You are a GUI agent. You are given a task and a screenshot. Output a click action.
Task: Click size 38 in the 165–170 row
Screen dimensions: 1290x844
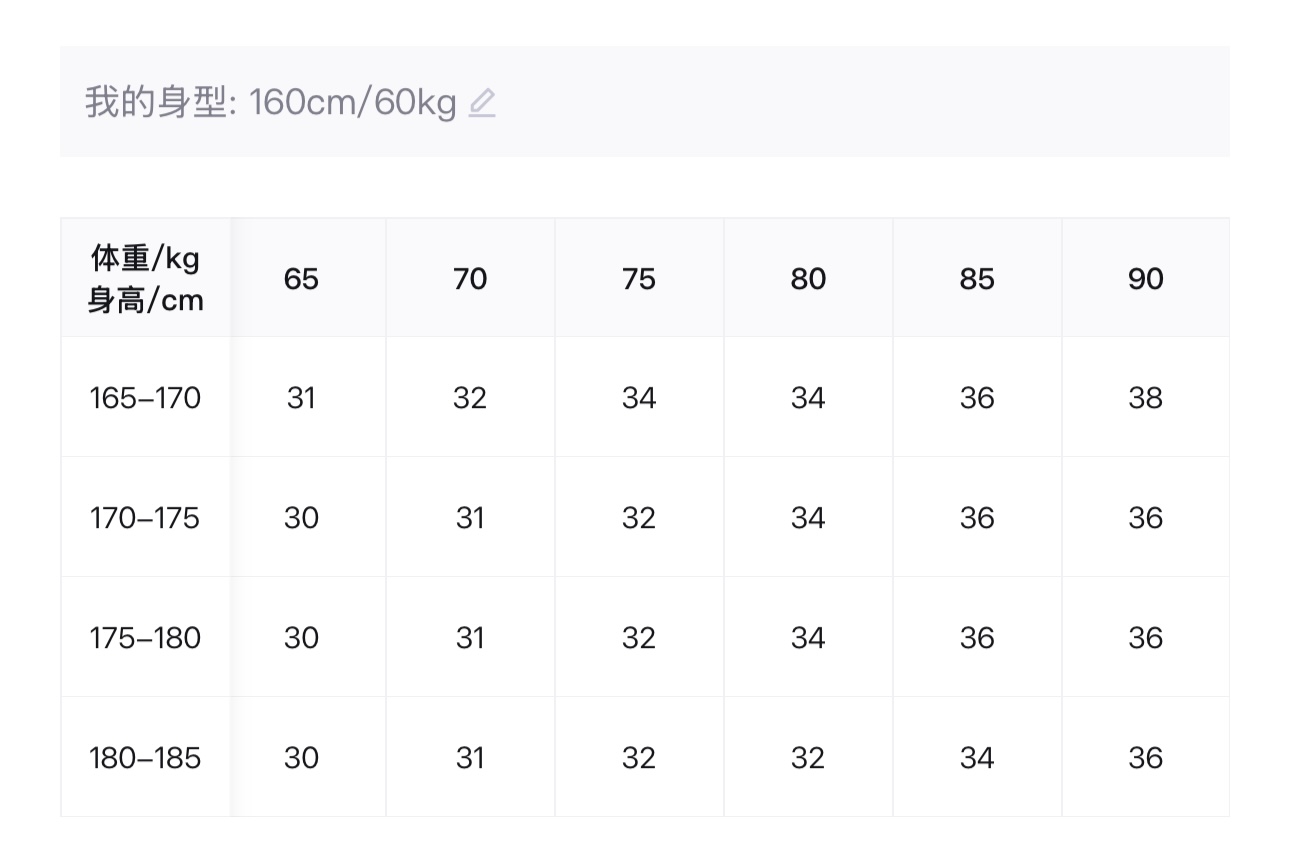coord(1146,398)
